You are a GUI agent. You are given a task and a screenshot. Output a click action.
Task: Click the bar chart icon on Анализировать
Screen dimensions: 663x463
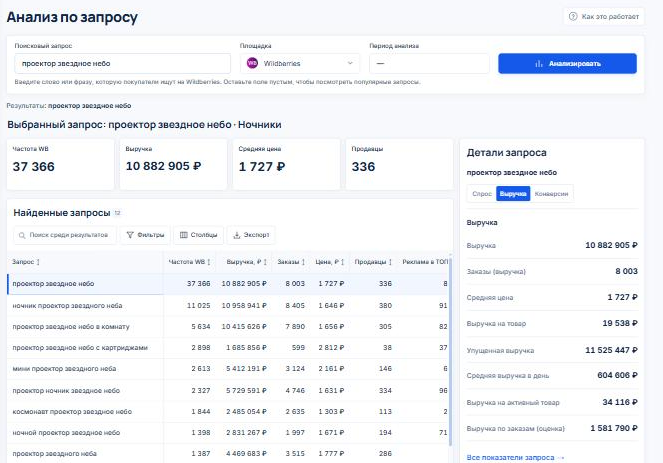pos(539,64)
